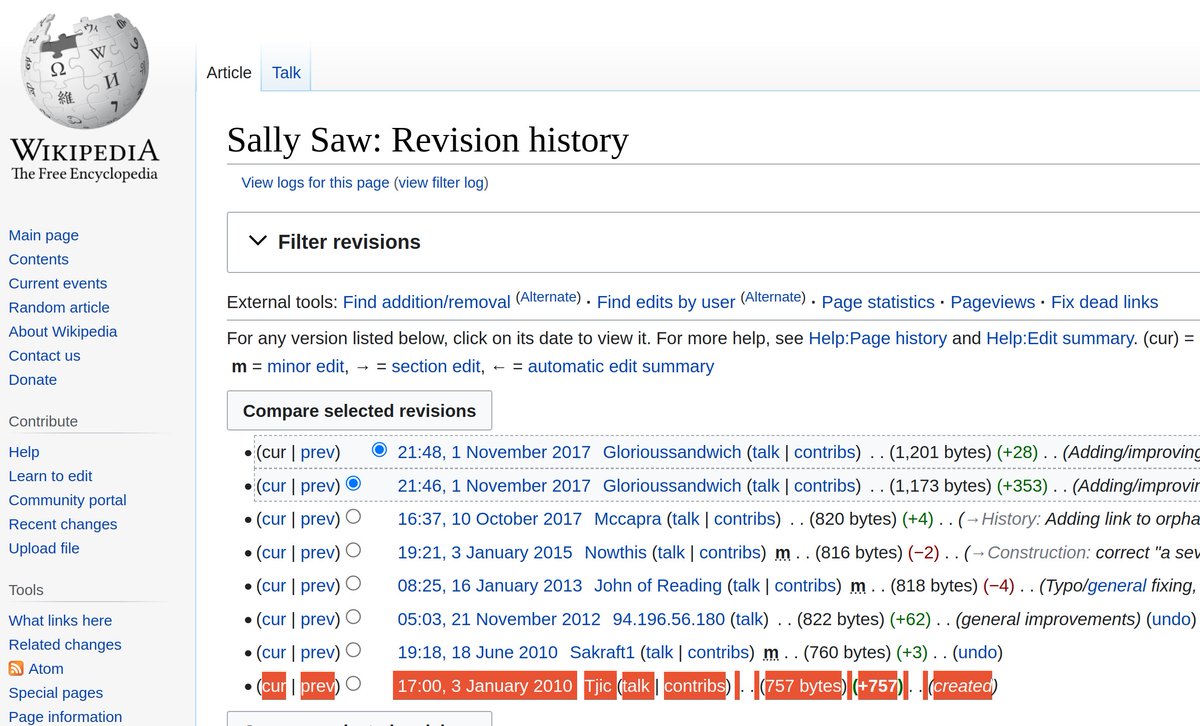Image resolution: width=1200 pixels, height=726 pixels.
Task: Open contribs for Mccapra
Action: [x=745, y=519]
